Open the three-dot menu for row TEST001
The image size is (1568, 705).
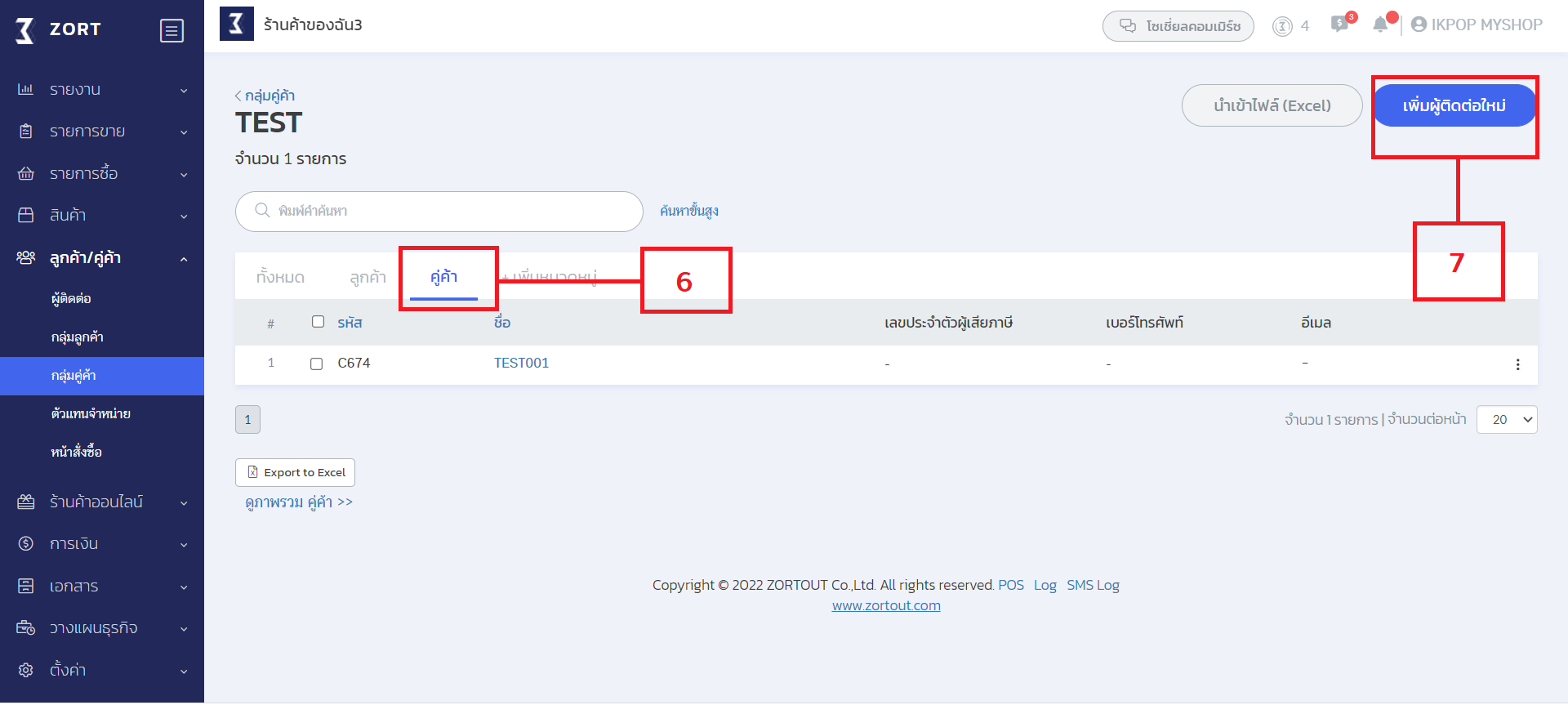coord(1518,364)
